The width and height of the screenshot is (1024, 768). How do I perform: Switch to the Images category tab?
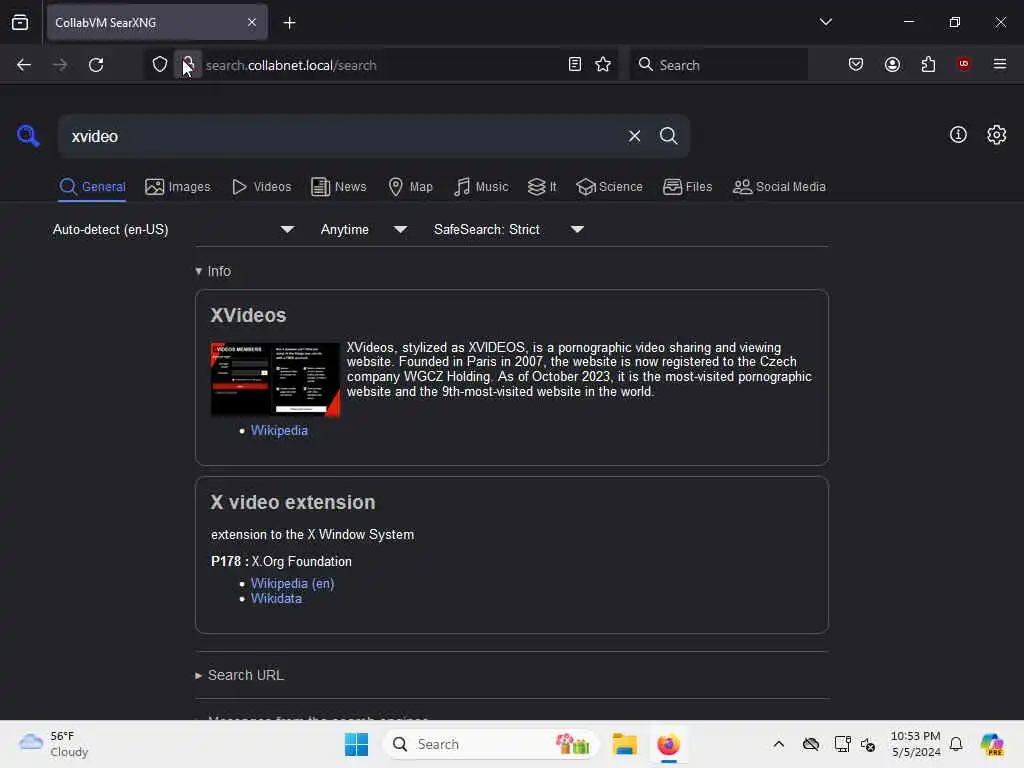pyautogui.click(x=178, y=187)
